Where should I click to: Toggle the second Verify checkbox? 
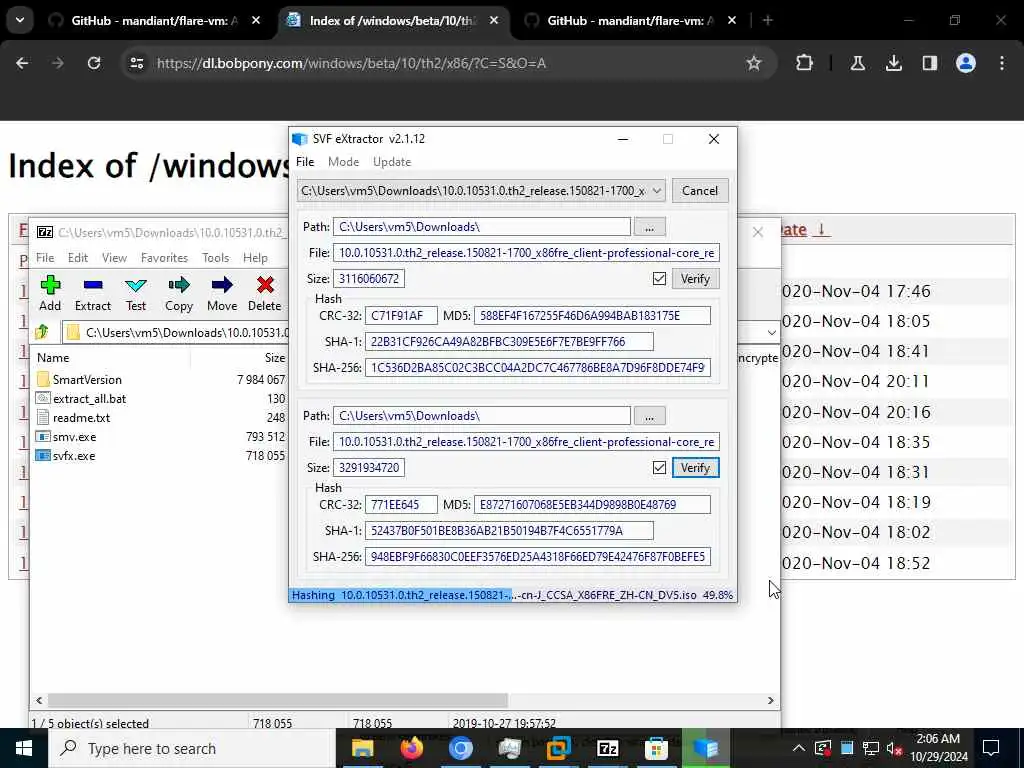click(x=659, y=468)
